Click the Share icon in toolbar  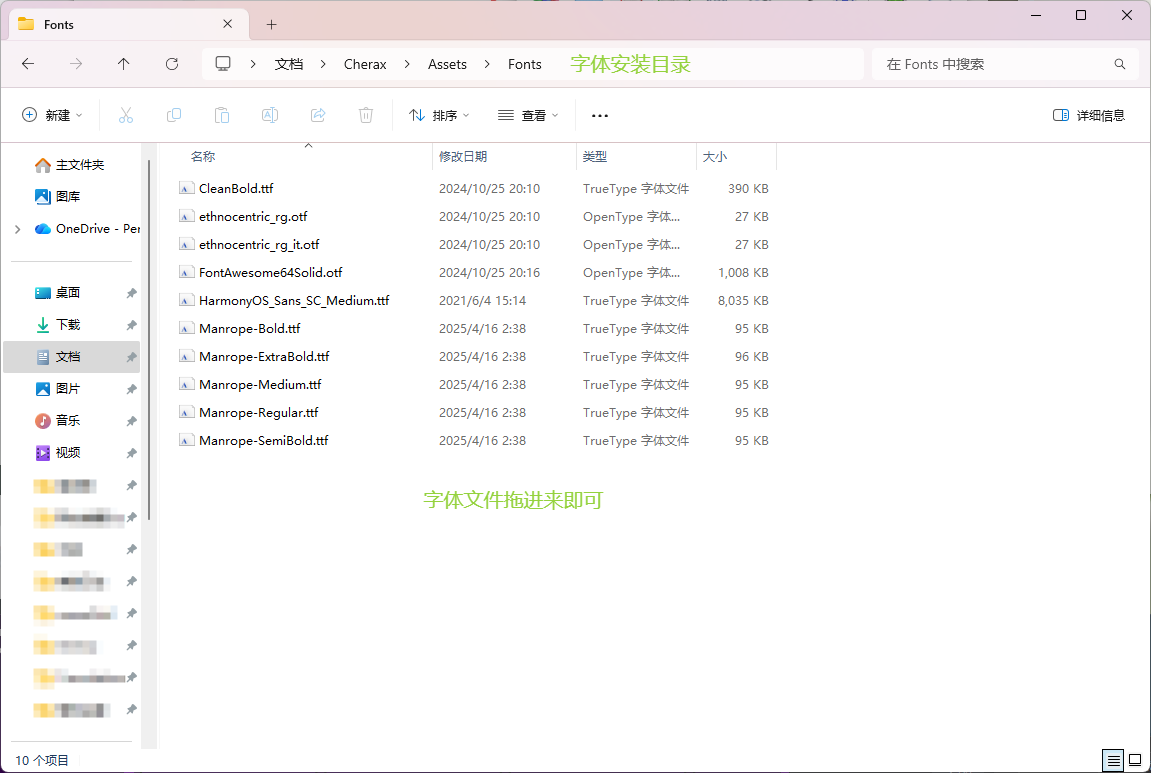[318, 115]
